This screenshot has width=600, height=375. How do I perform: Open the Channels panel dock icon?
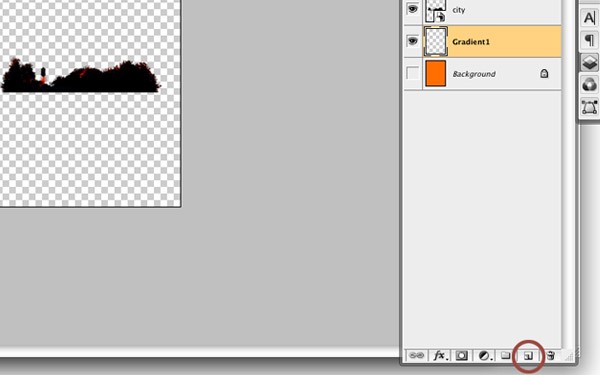pyautogui.click(x=589, y=85)
